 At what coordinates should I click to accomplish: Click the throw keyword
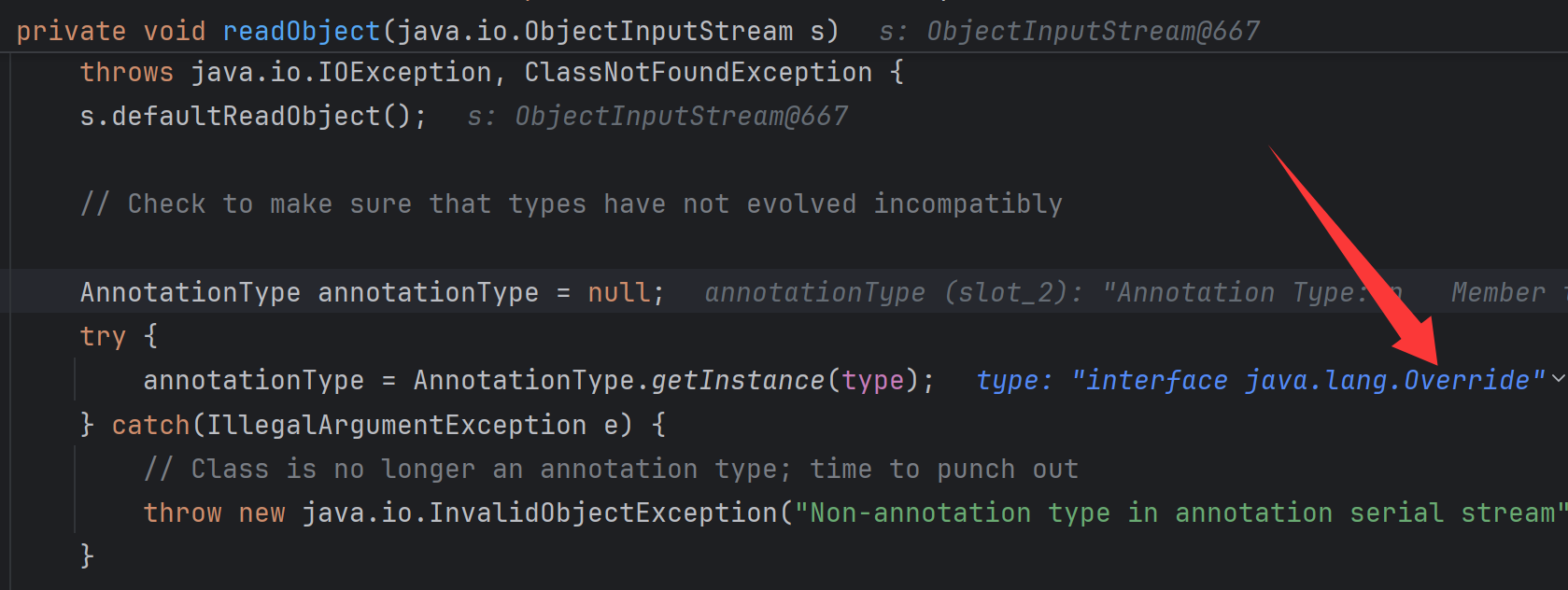[x=182, y=513]
